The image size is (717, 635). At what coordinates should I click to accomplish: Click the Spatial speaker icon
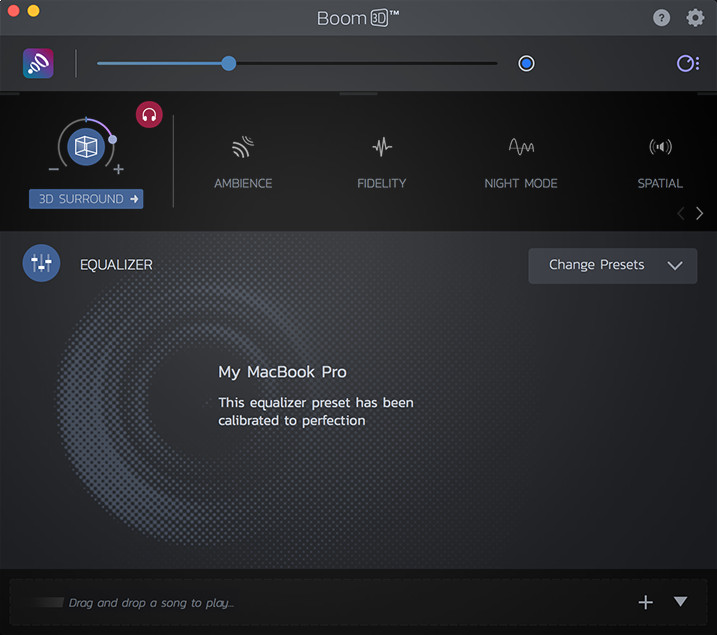click(660, 147)
